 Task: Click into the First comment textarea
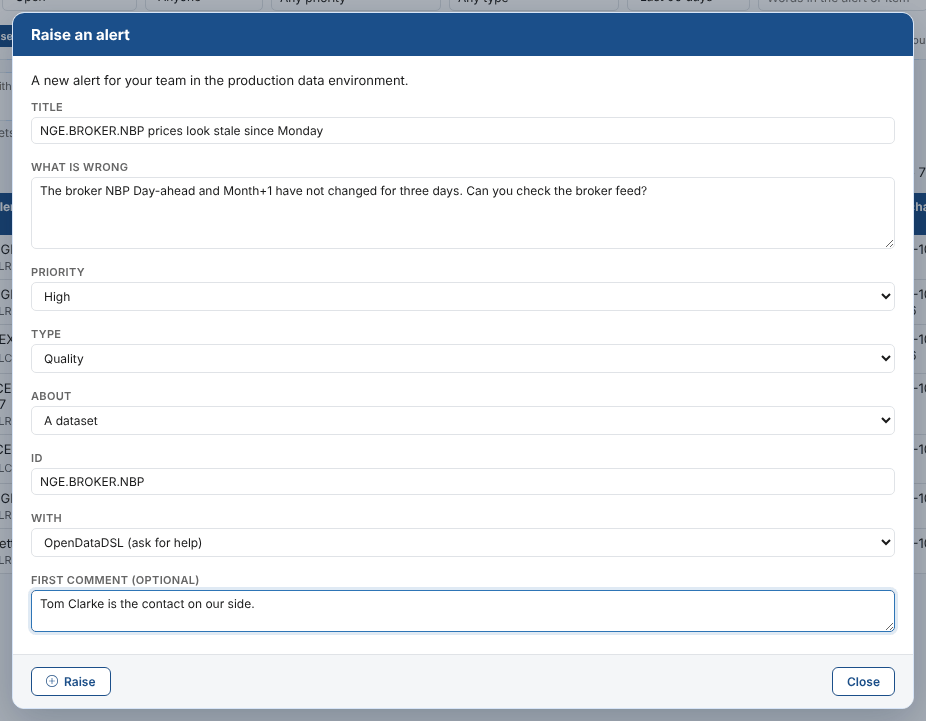pyautogui.click(x=462, y=611)
